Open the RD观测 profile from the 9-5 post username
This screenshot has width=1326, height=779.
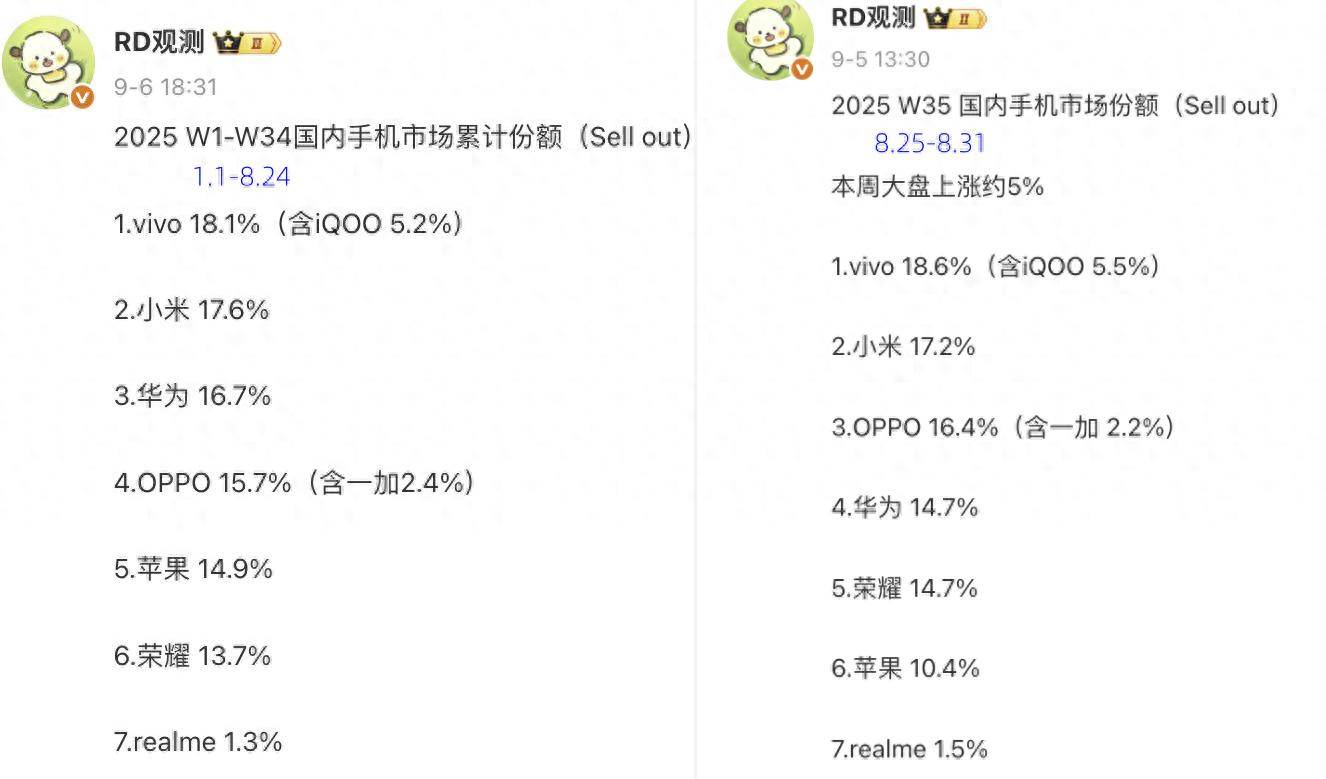point(872,17)
